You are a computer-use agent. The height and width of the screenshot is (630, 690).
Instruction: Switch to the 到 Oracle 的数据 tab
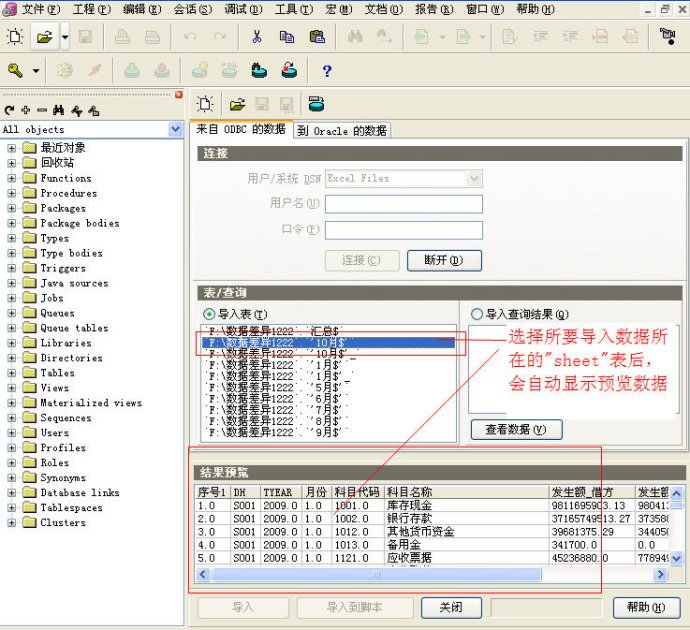click(342, 131)
